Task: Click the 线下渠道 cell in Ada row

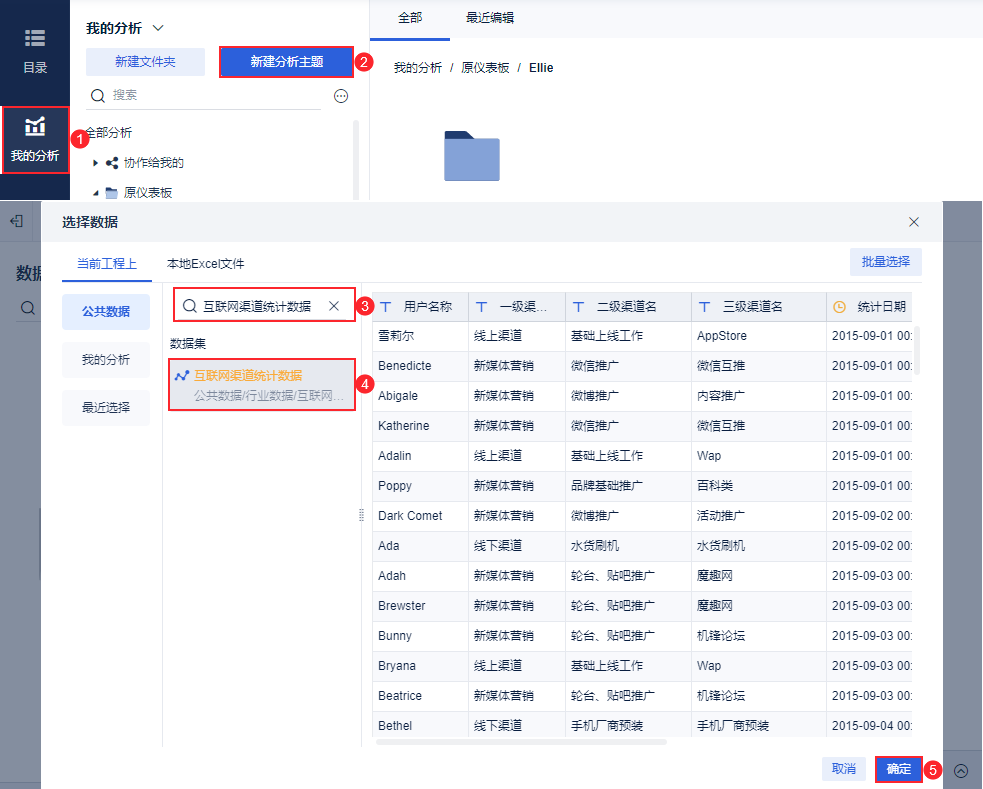Action: [517, 546]
